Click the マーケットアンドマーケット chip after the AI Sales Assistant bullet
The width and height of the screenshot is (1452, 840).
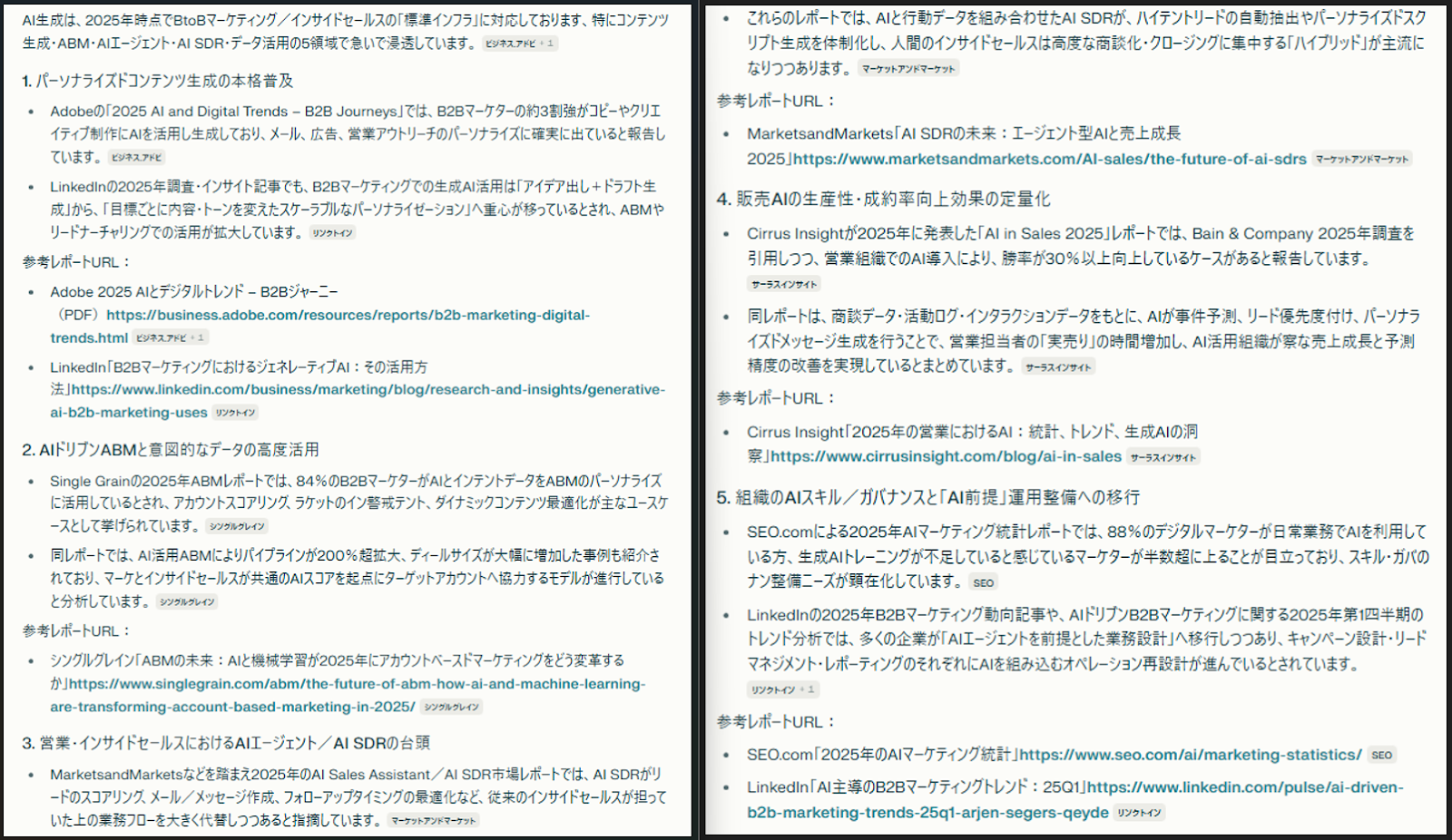tap(434, 821)
